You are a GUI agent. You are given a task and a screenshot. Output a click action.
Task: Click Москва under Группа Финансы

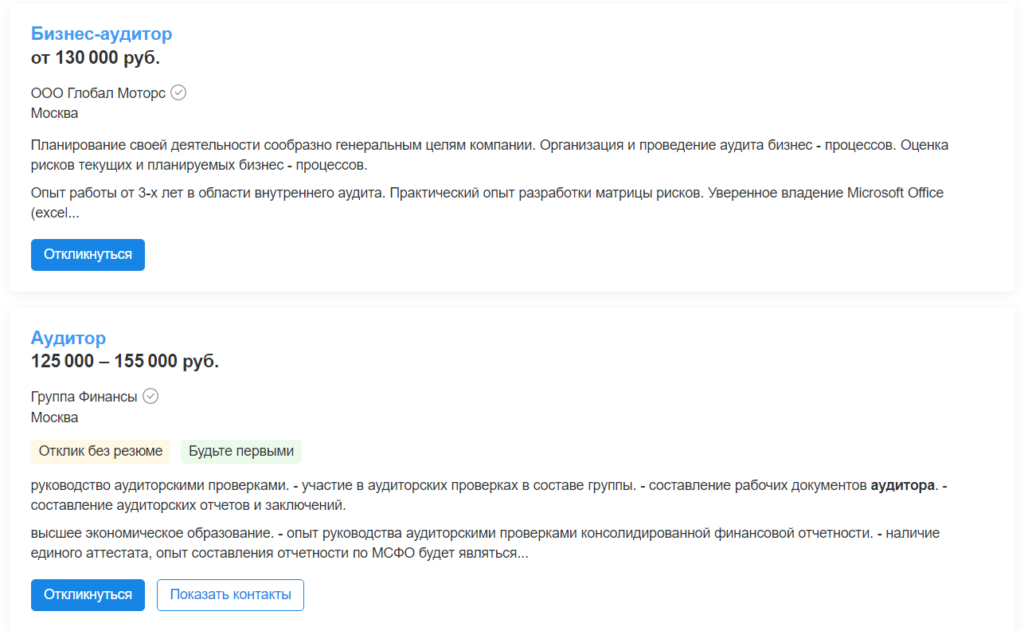(54, 417)
